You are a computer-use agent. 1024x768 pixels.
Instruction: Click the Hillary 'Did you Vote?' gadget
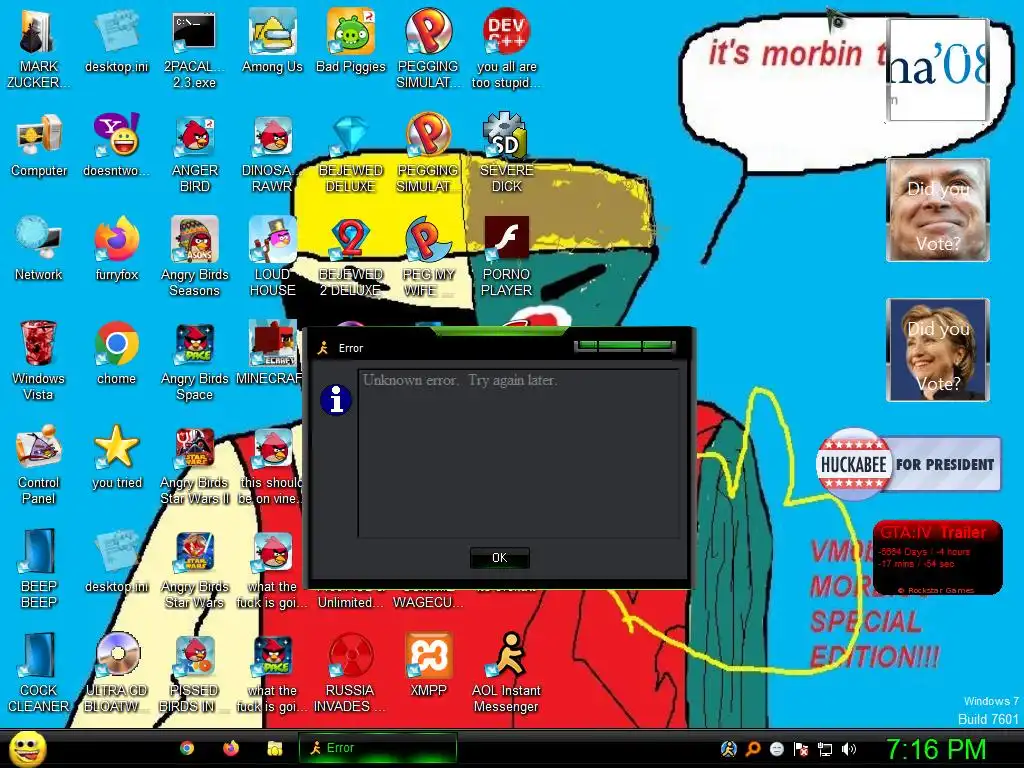tap(938, 349)
